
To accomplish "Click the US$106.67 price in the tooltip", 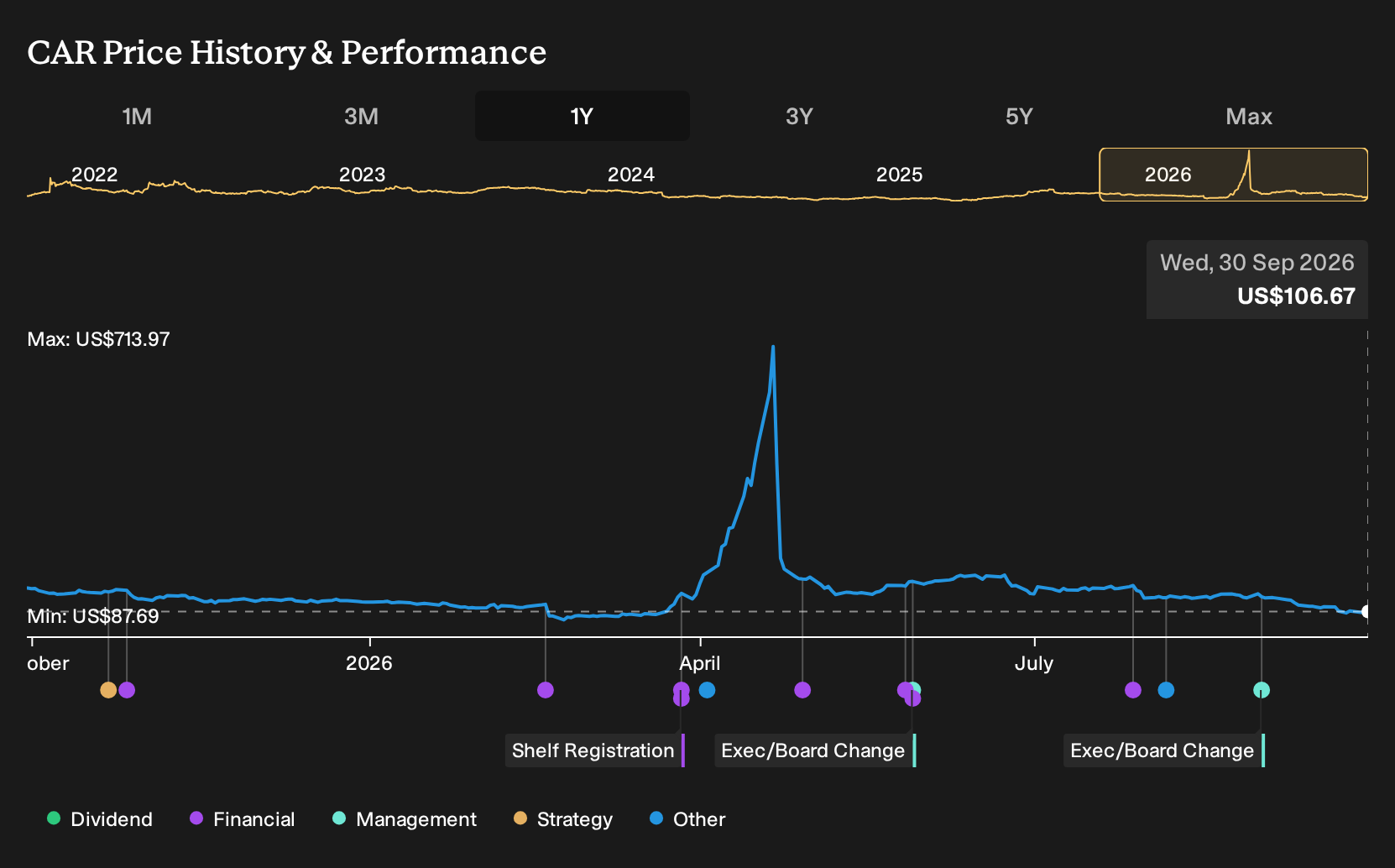I will pyautogui.click(x=1296, y=296).
